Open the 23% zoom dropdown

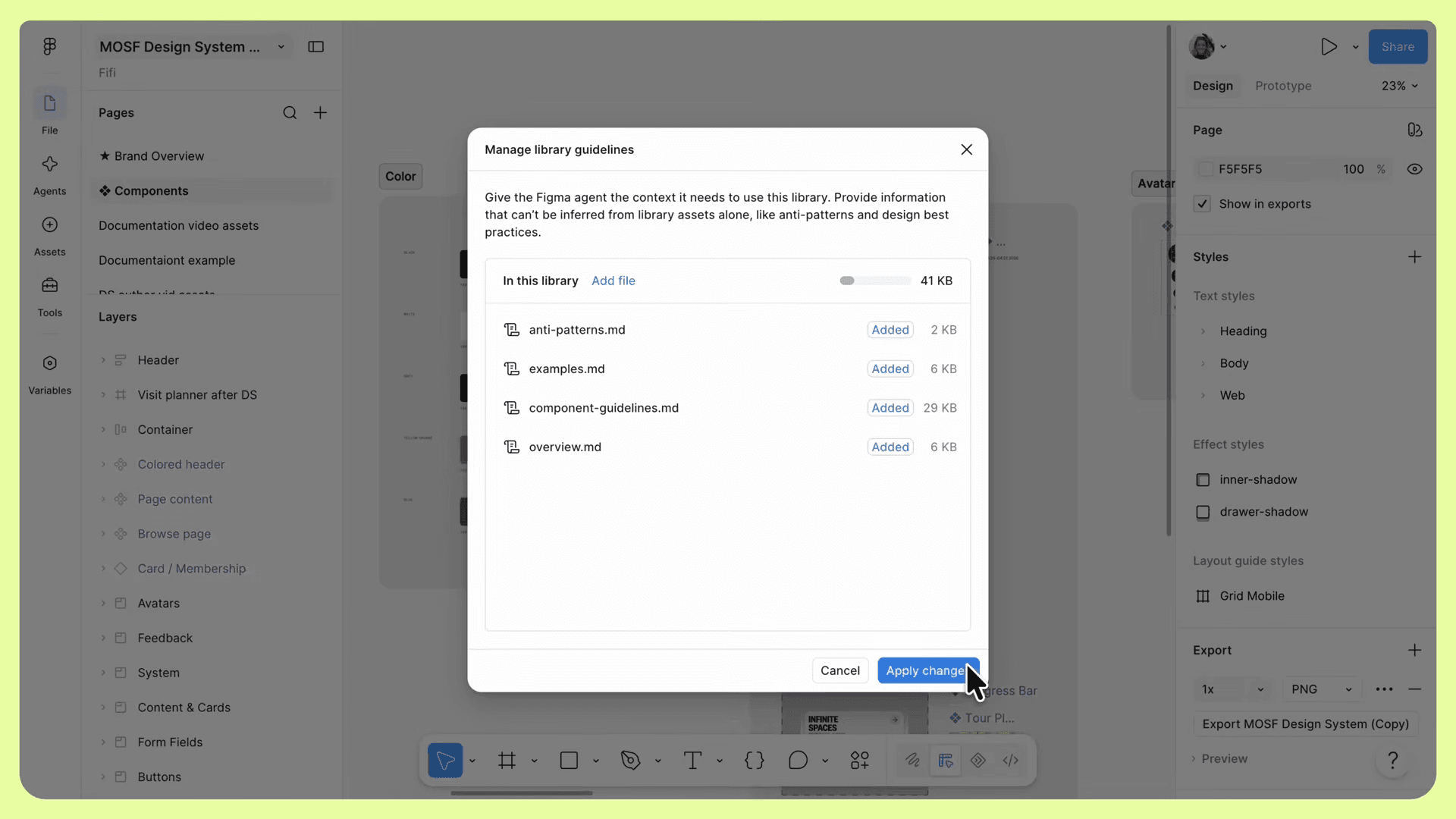(x=1399, y=86)
